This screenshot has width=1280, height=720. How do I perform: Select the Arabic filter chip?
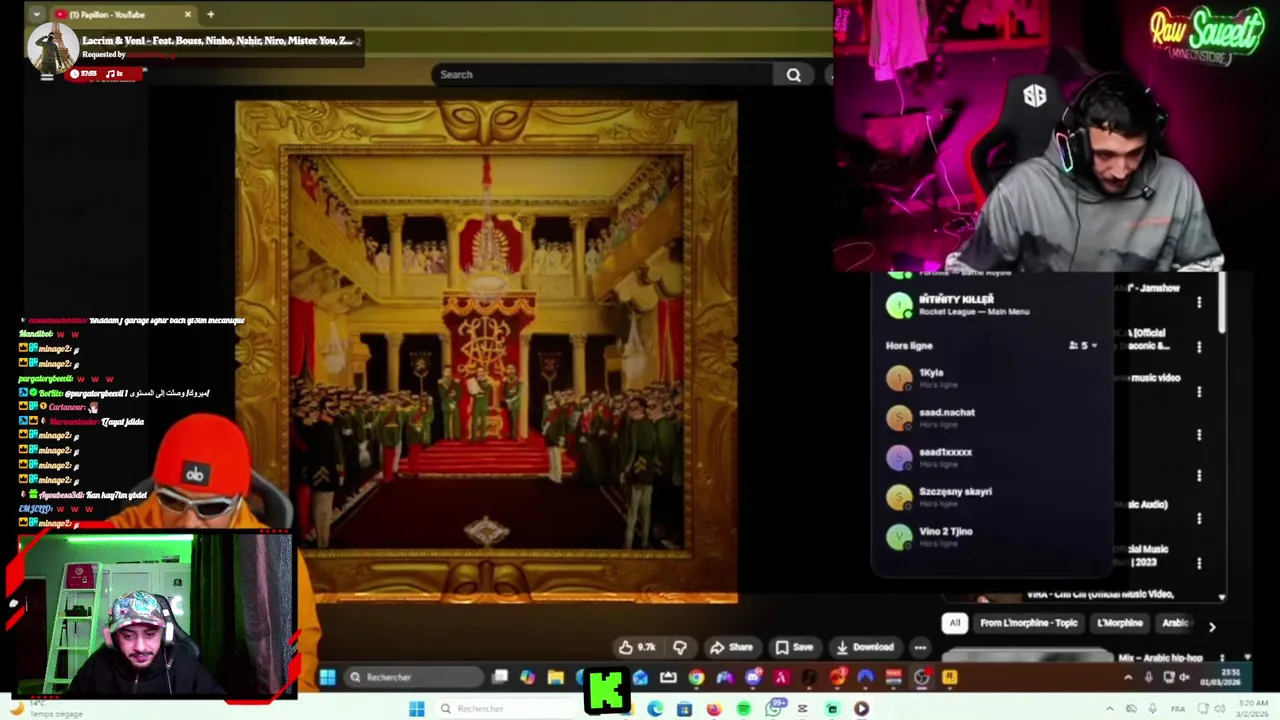coord(1176,623)
